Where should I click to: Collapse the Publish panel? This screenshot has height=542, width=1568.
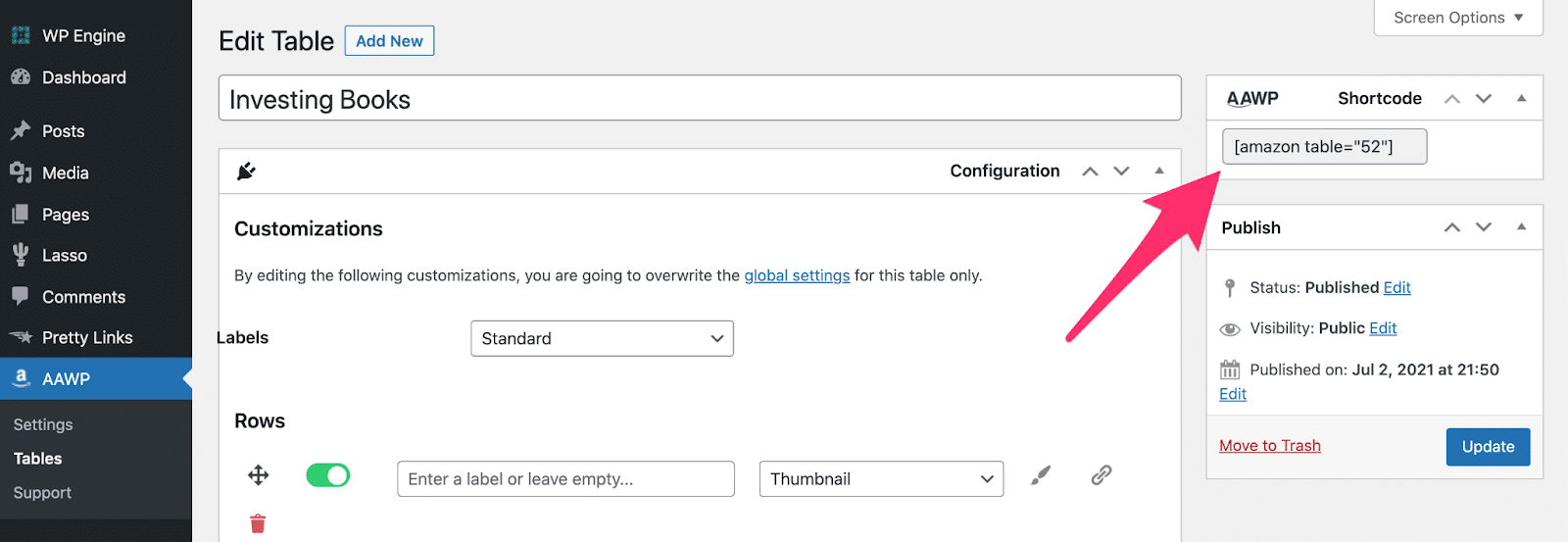pos(1521,226)
